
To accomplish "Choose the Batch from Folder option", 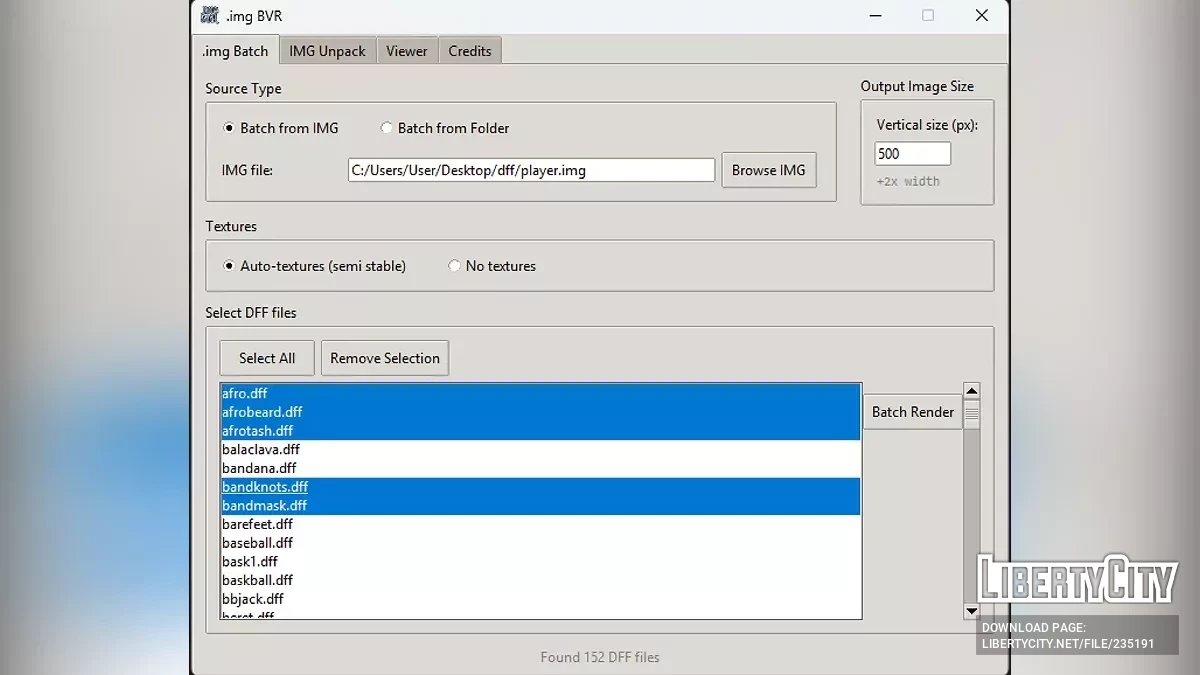I will tap(387, 128).
